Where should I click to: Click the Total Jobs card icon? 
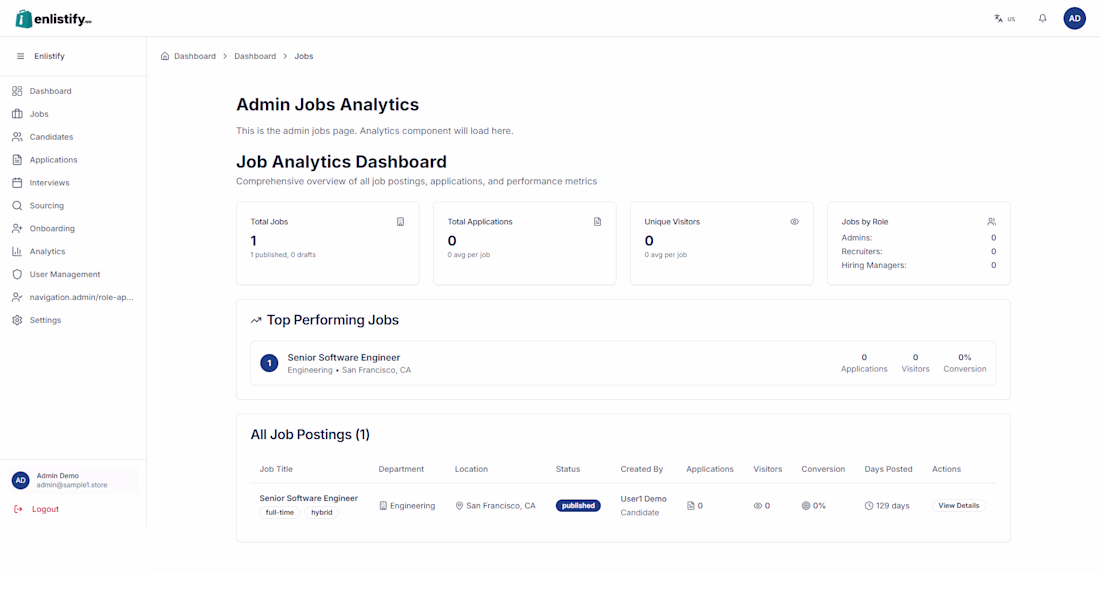tap(401, 222)
